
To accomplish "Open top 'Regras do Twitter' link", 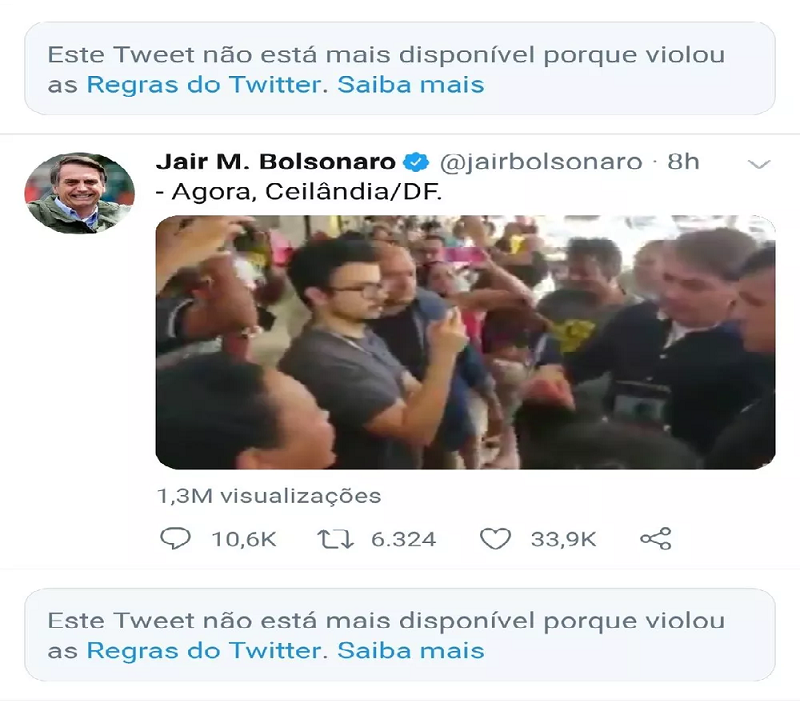I will click(x=205, y=85).
